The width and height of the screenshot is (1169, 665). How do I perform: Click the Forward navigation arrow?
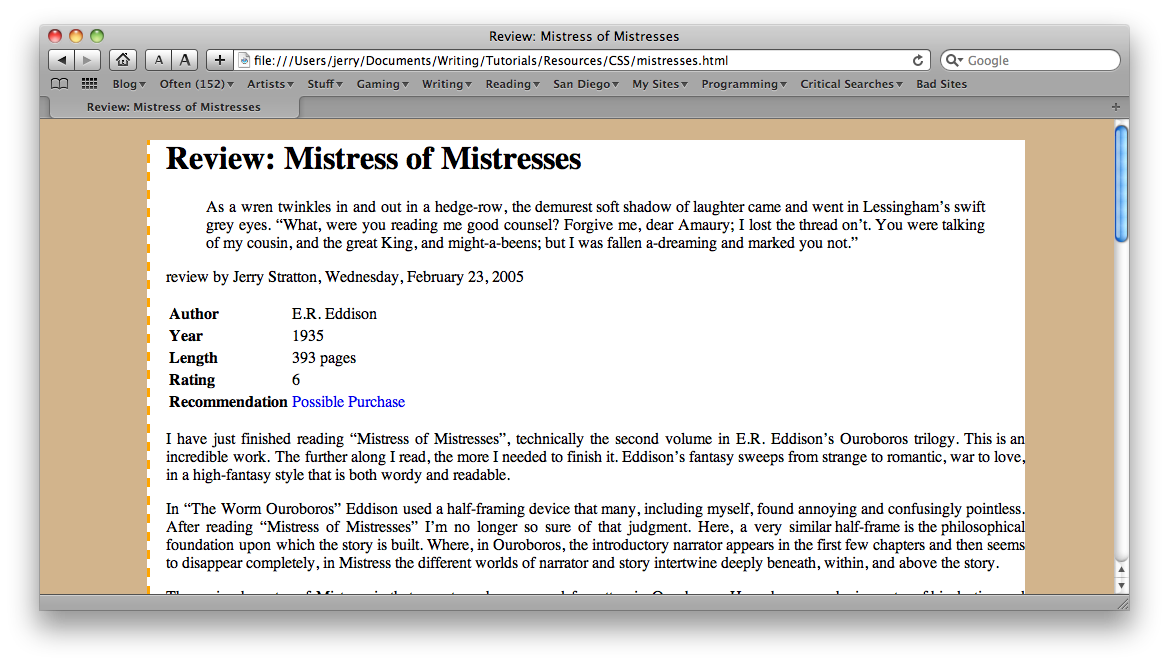click(x=87, y=60)
